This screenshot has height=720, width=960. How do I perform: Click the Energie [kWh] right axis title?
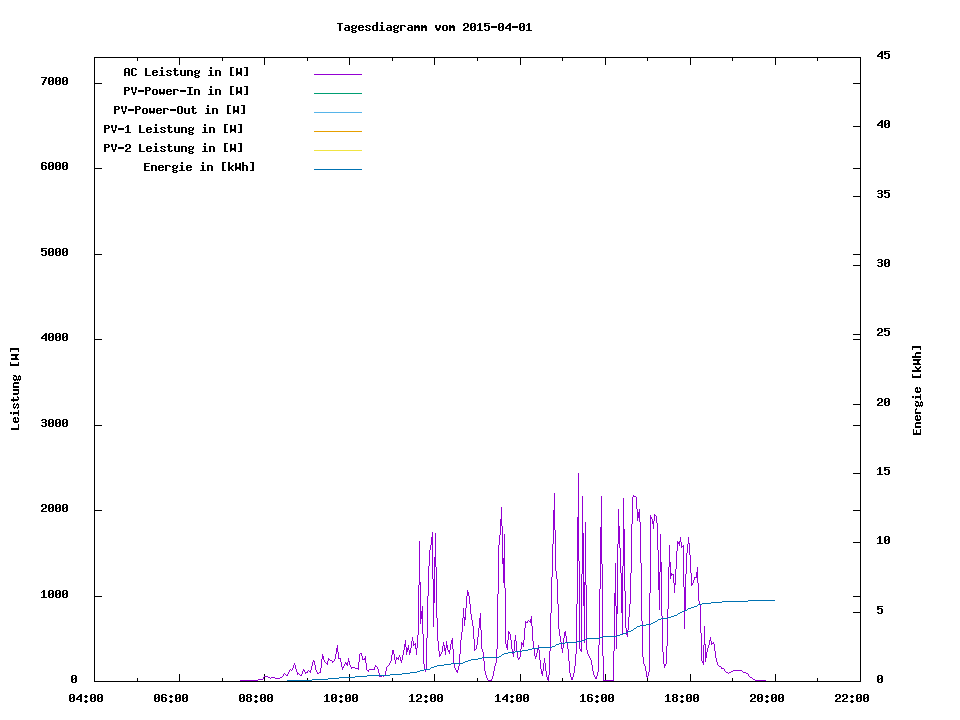point(917,390)
